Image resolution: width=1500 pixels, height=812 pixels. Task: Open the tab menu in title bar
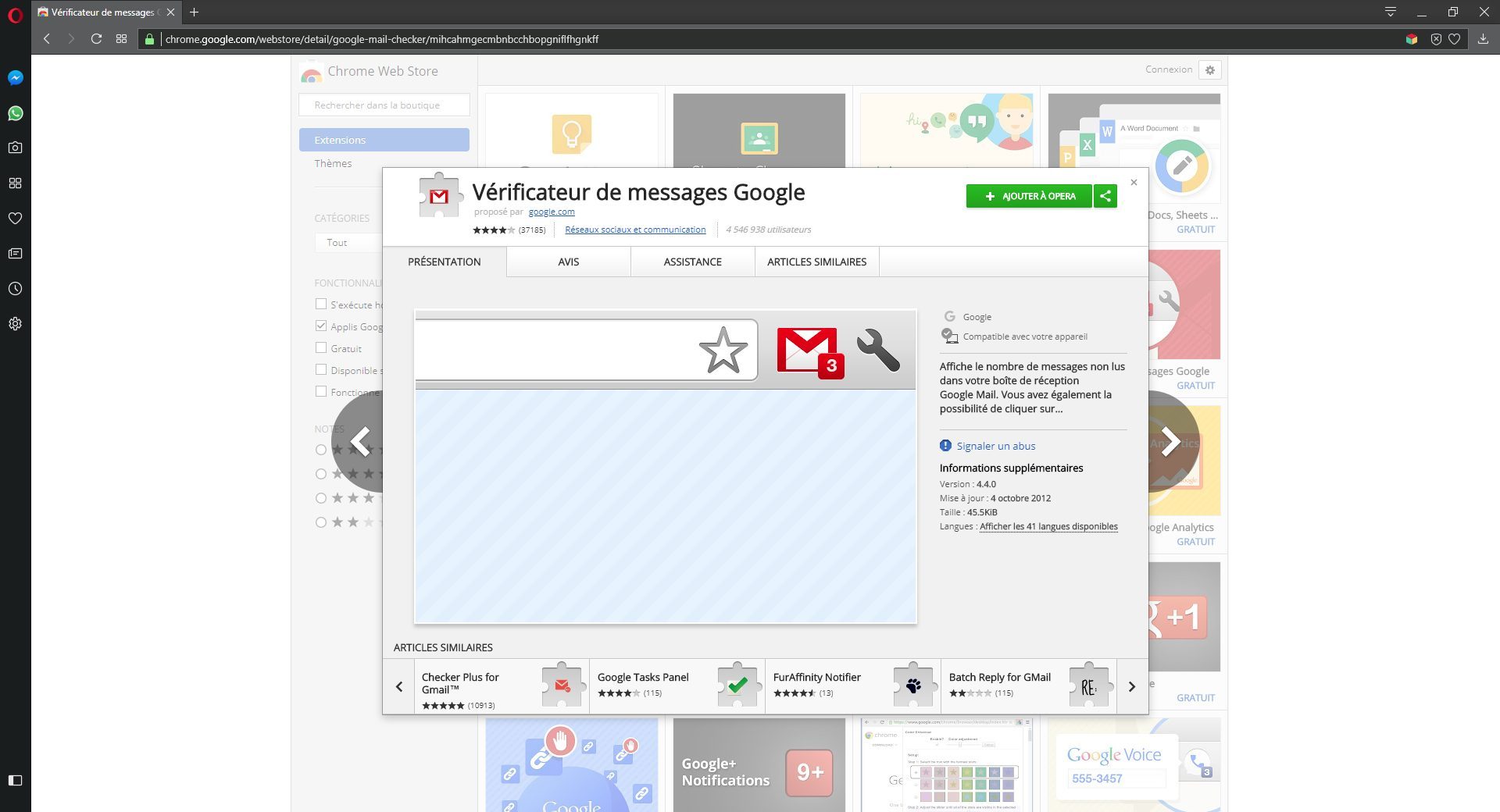pyautogui.click(x=1391, y=12)
